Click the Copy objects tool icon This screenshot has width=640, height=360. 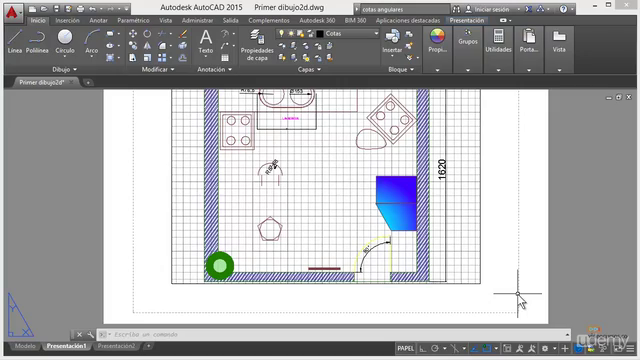pyautogui.click(x=133, y=46)
